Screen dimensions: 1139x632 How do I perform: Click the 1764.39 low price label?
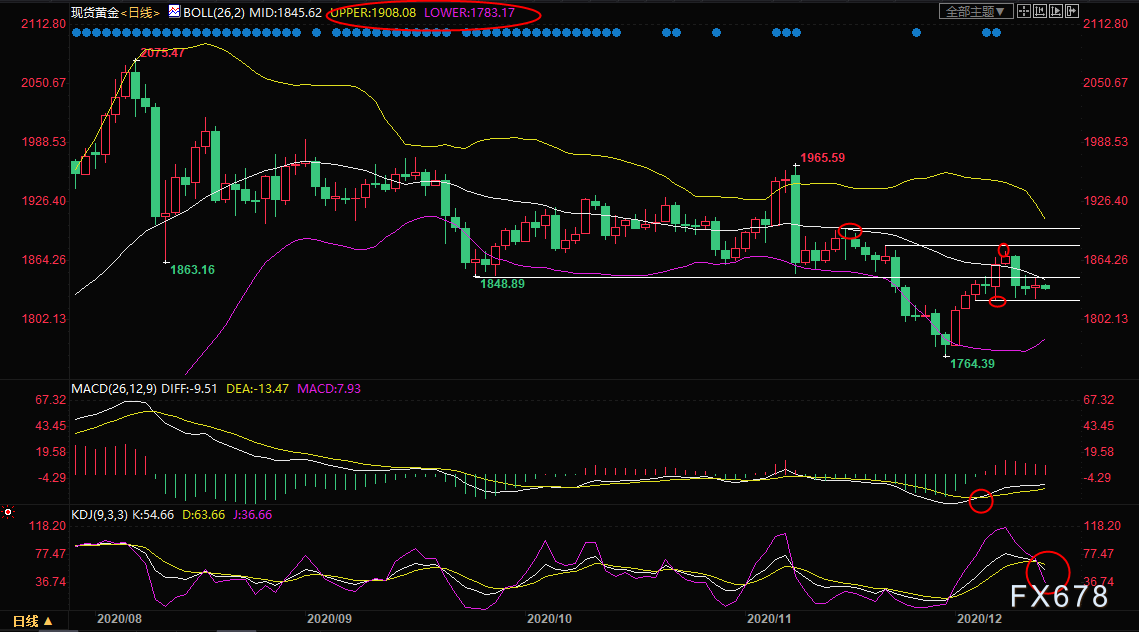pyautogui.click(x=972, y=363)
